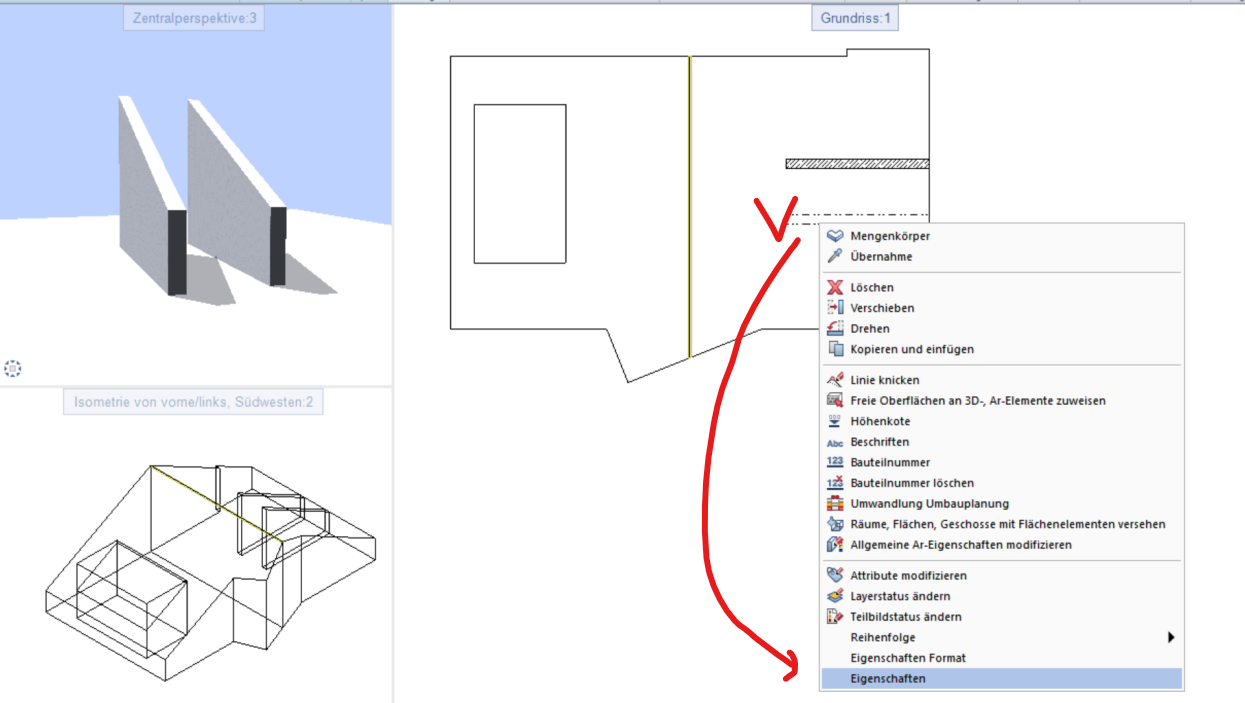
Task: Choose Umwandlung Umbauplanung in context menu
Action: coord(929,504)
